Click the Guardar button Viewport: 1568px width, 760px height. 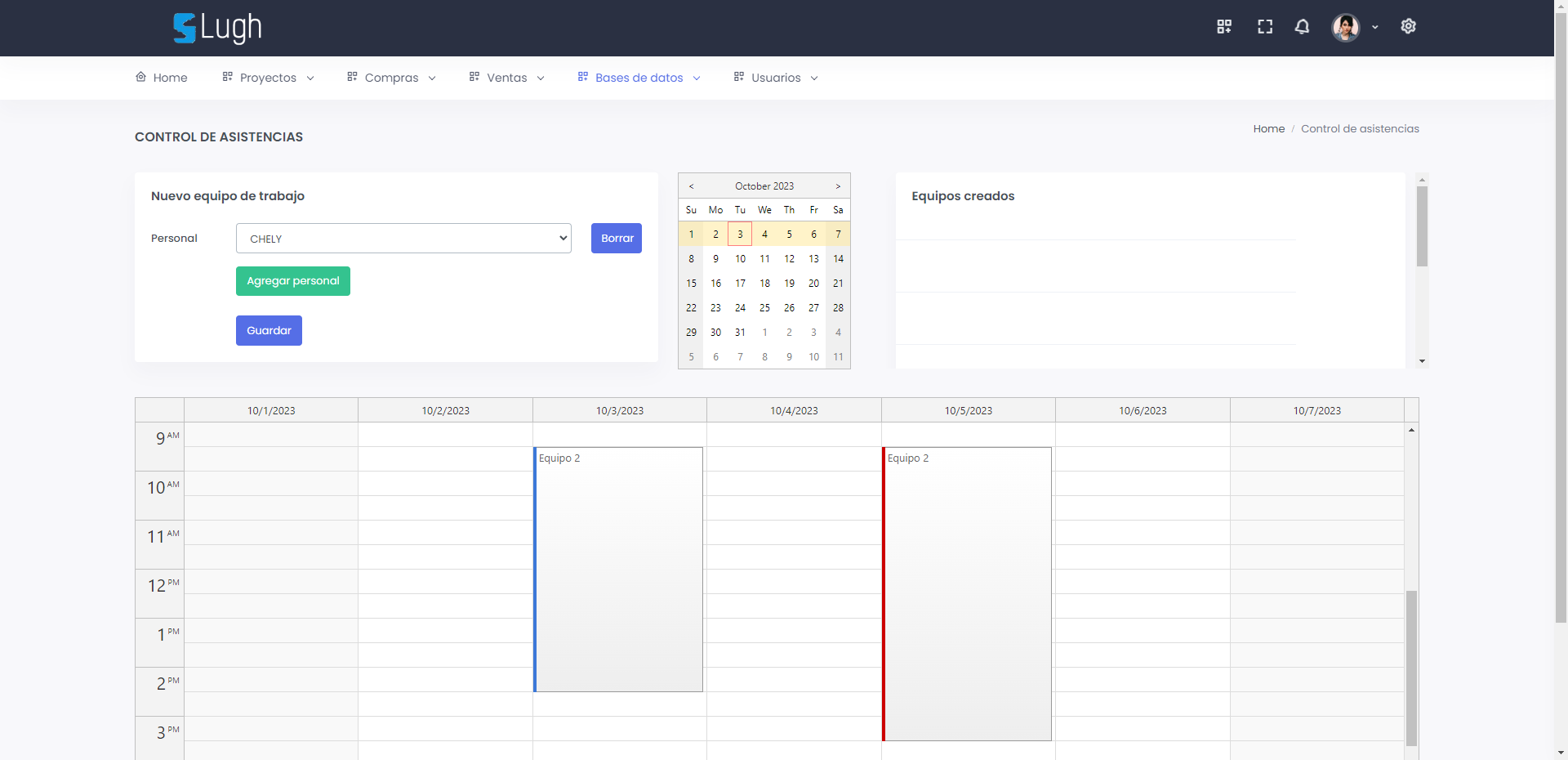269,331
